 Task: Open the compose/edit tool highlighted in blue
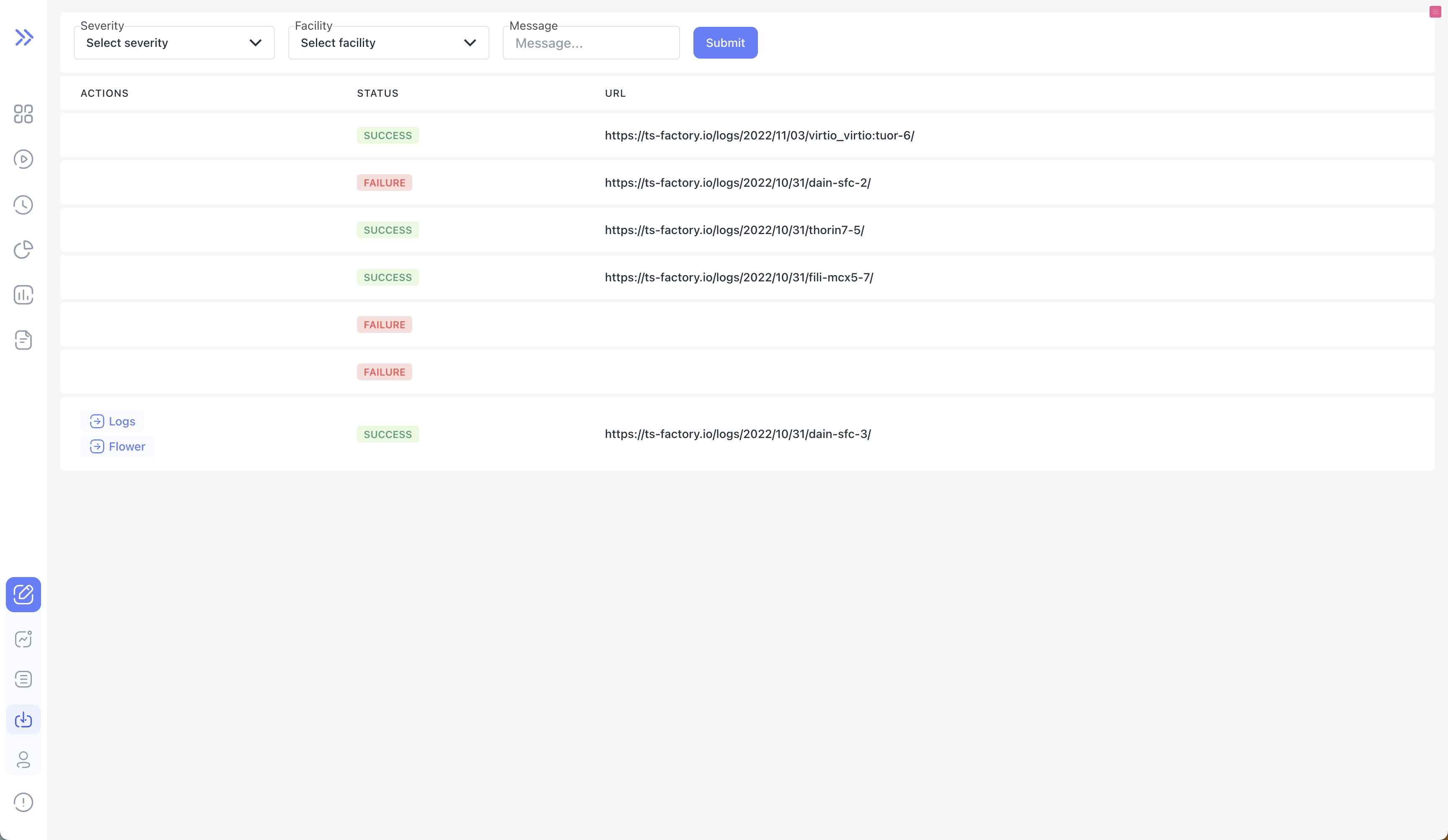[x=23, y=594]
